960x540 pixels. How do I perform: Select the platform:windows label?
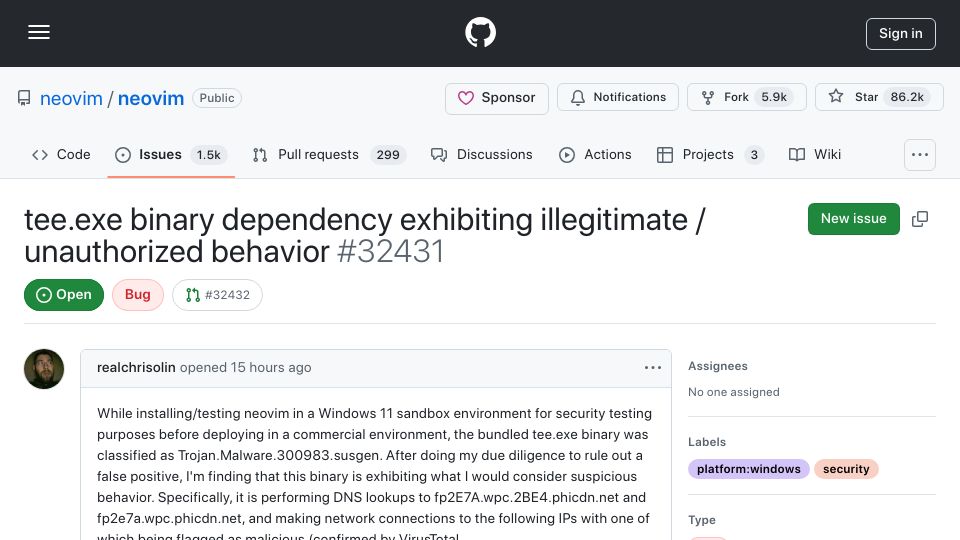pyautogui.click(x=749, y=469)
